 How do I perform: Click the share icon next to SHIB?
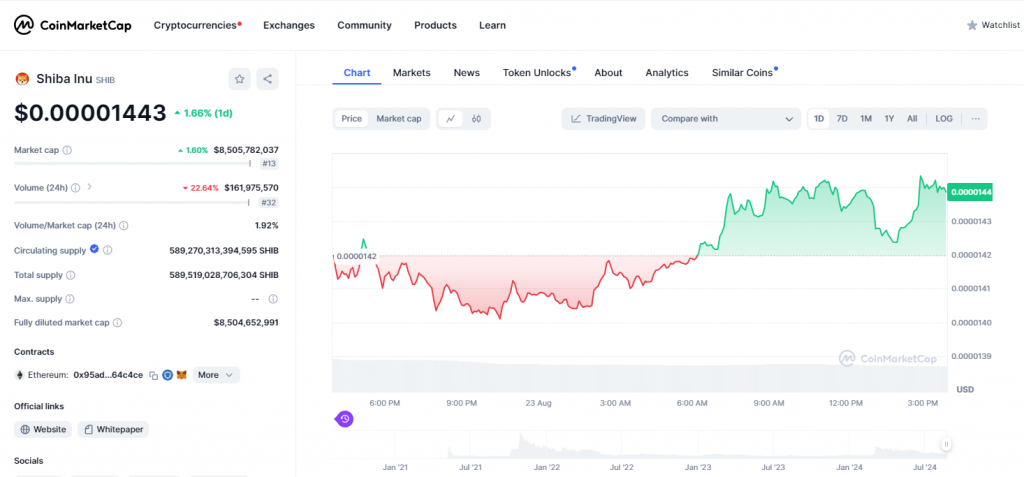pos(267,79)
